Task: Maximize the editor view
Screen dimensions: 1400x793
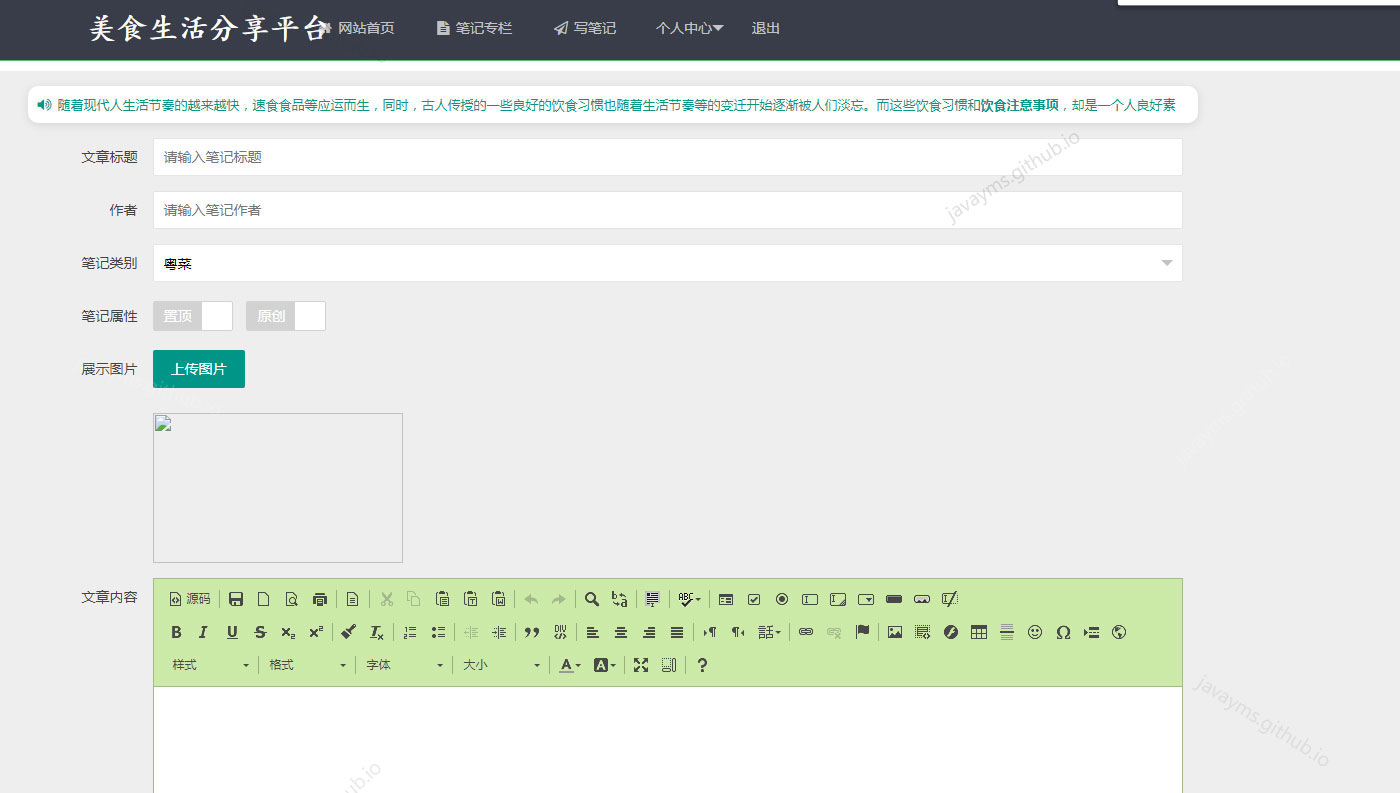Action: click(642, 664)
